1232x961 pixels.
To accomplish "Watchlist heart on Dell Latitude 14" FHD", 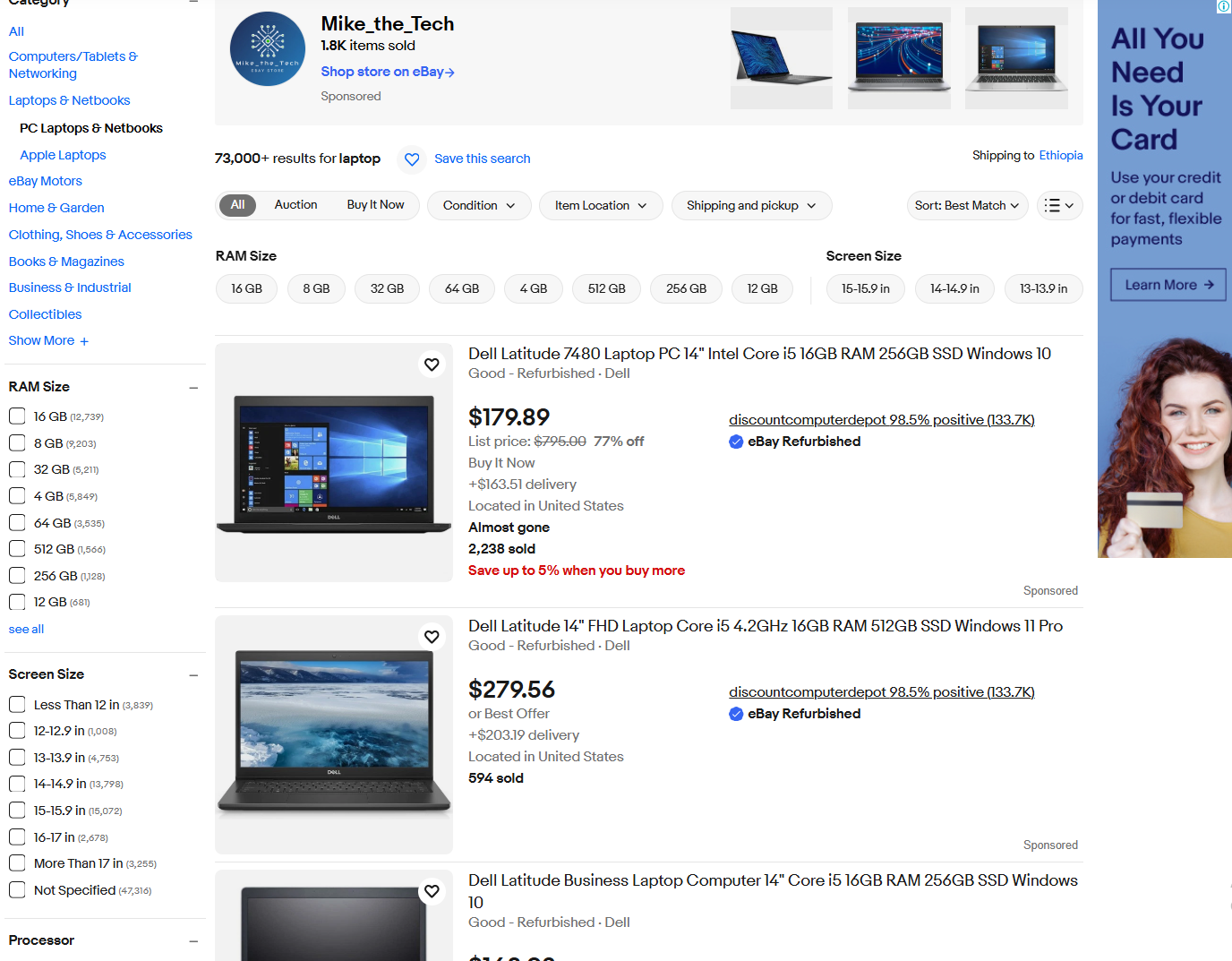I will click(x=432, y=637).
